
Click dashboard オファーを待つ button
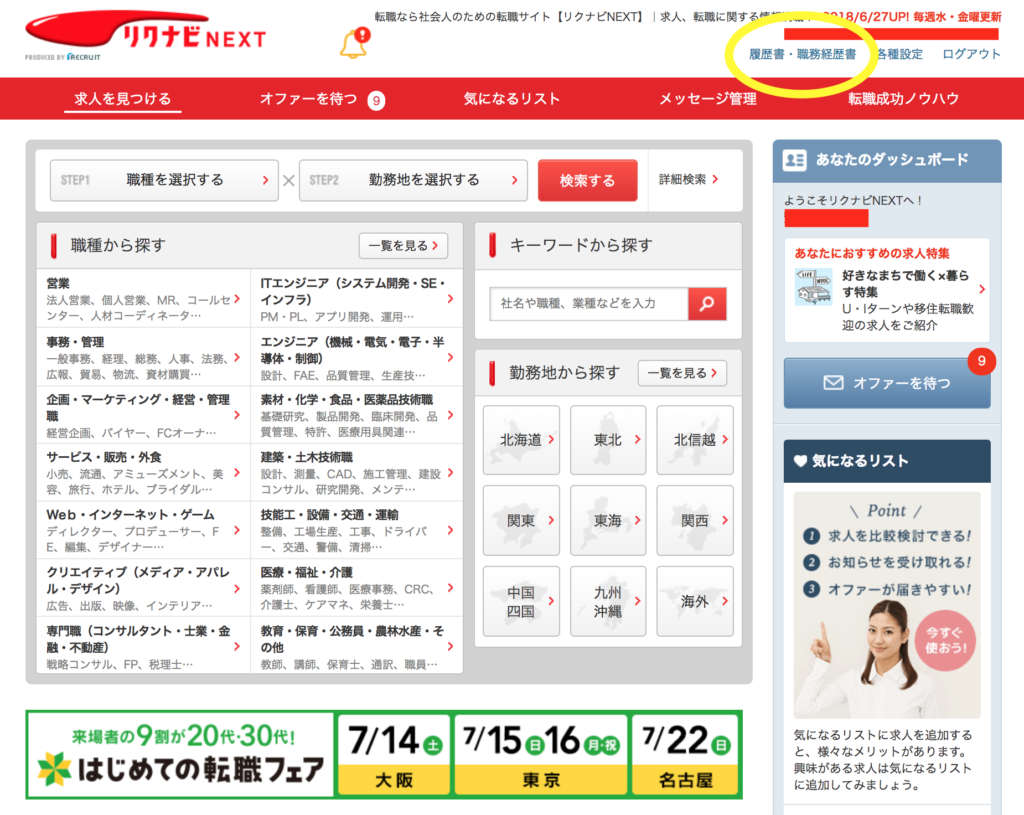[887, 383]
